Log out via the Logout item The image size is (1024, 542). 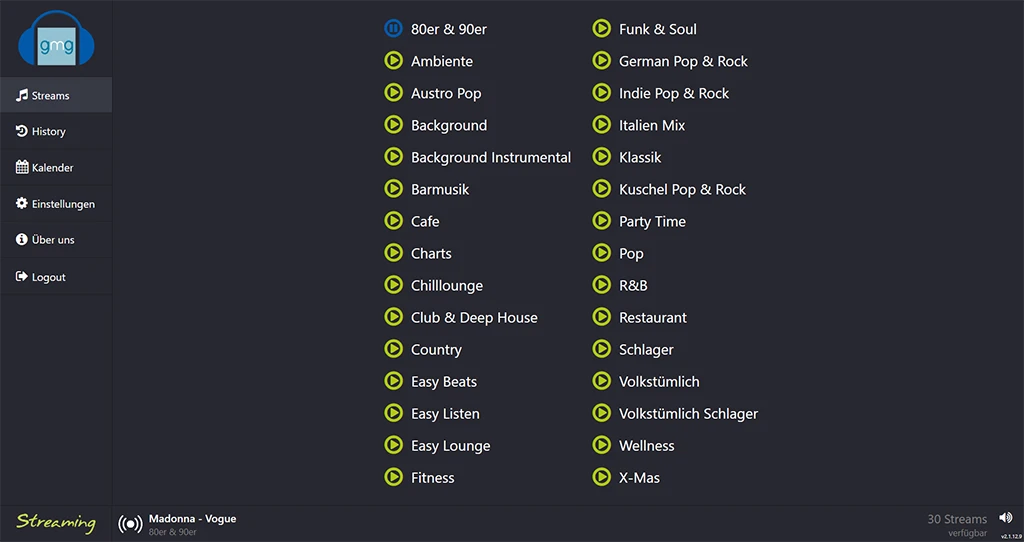click(48, 277)
